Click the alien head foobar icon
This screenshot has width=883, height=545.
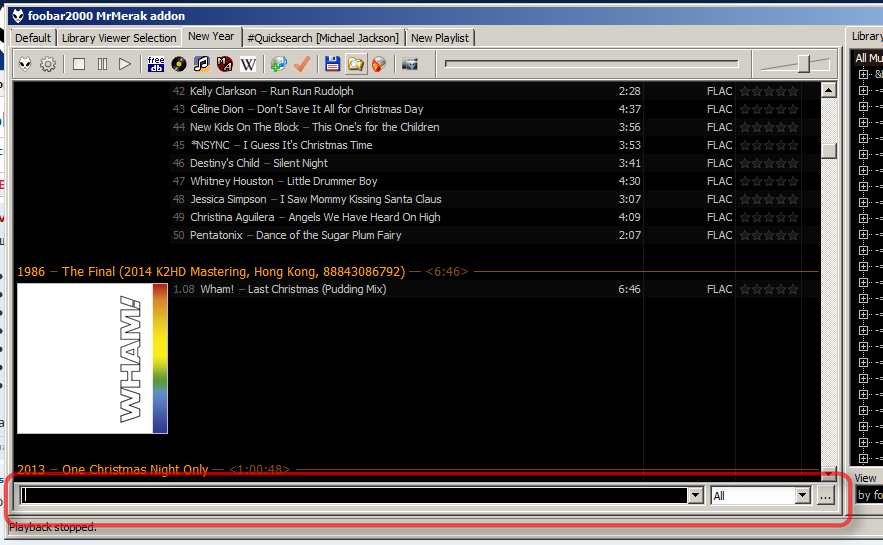click(x=25, y=64)
